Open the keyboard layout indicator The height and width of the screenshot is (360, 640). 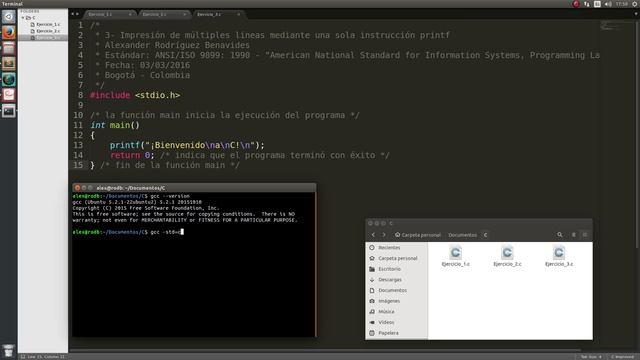coord(597,4)
